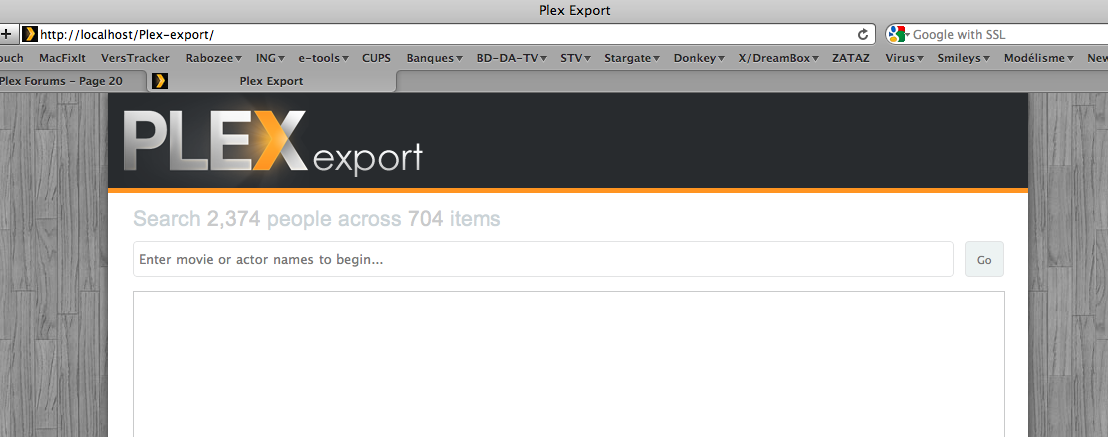Open the Stargate bookmarks dropdown
Image resolution: width=1108 pixels, height=437 pixels.
(x=630, y=58)
